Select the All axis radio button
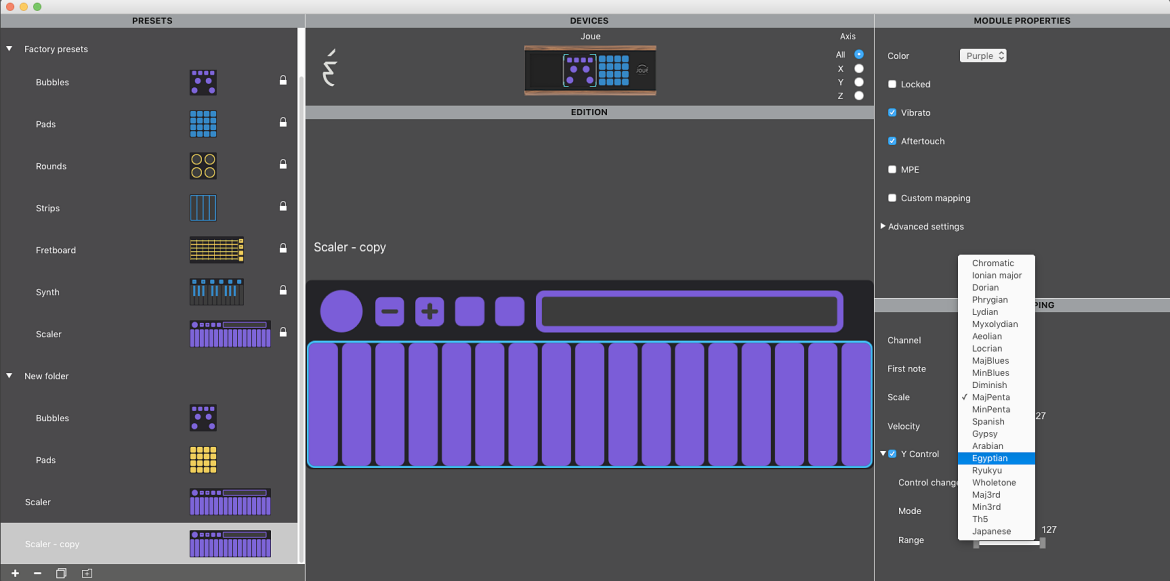 click(859, 54)
